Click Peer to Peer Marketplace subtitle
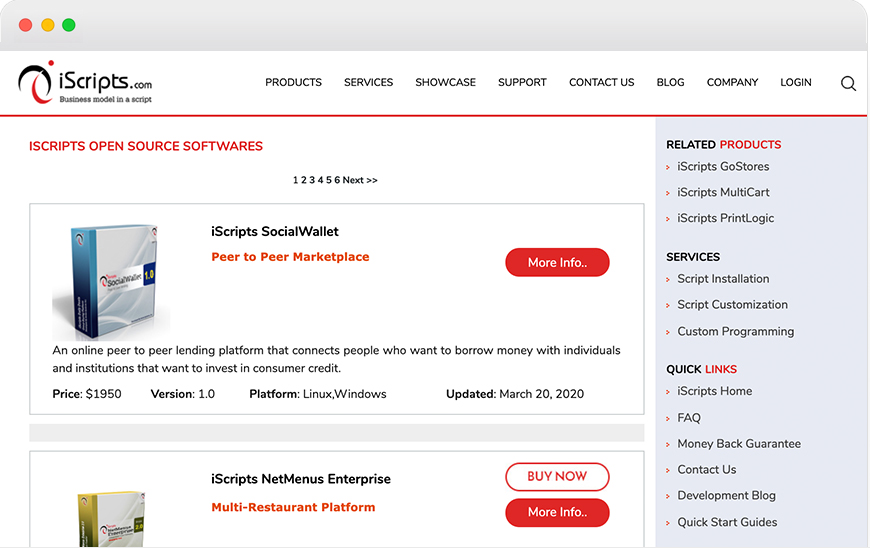The width and height of the screenshot is (870, 548). click(290, 257)
